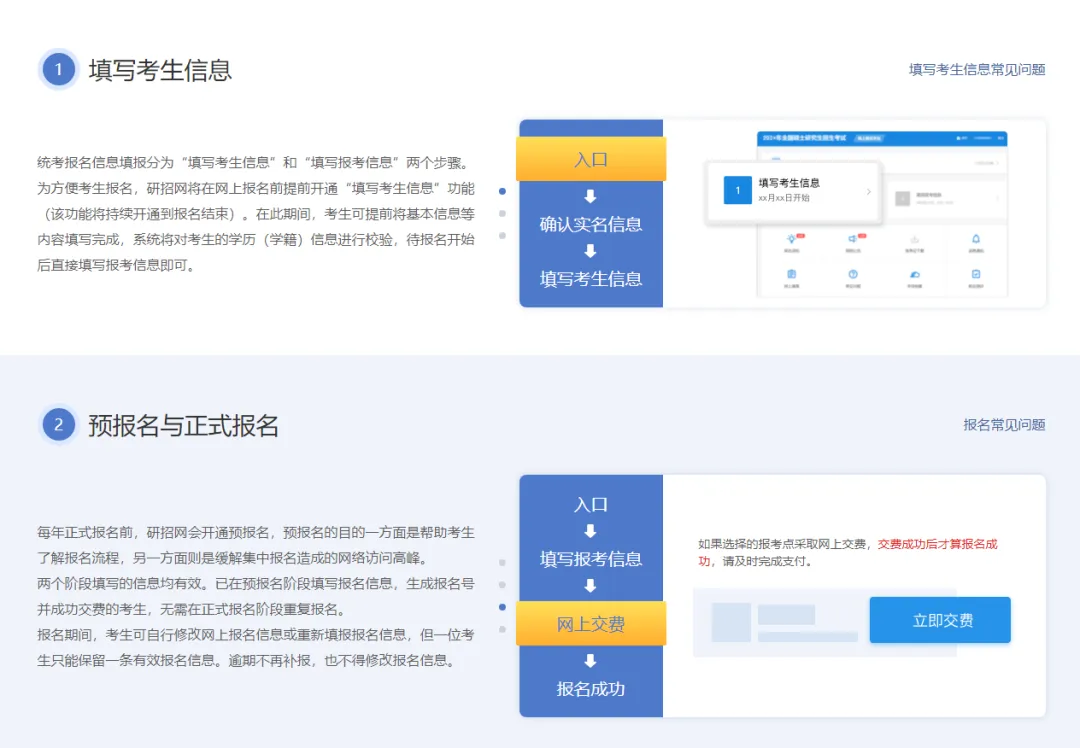Select the highlighted 网上交费 step
1080x748 pixels.
[591, 623]
